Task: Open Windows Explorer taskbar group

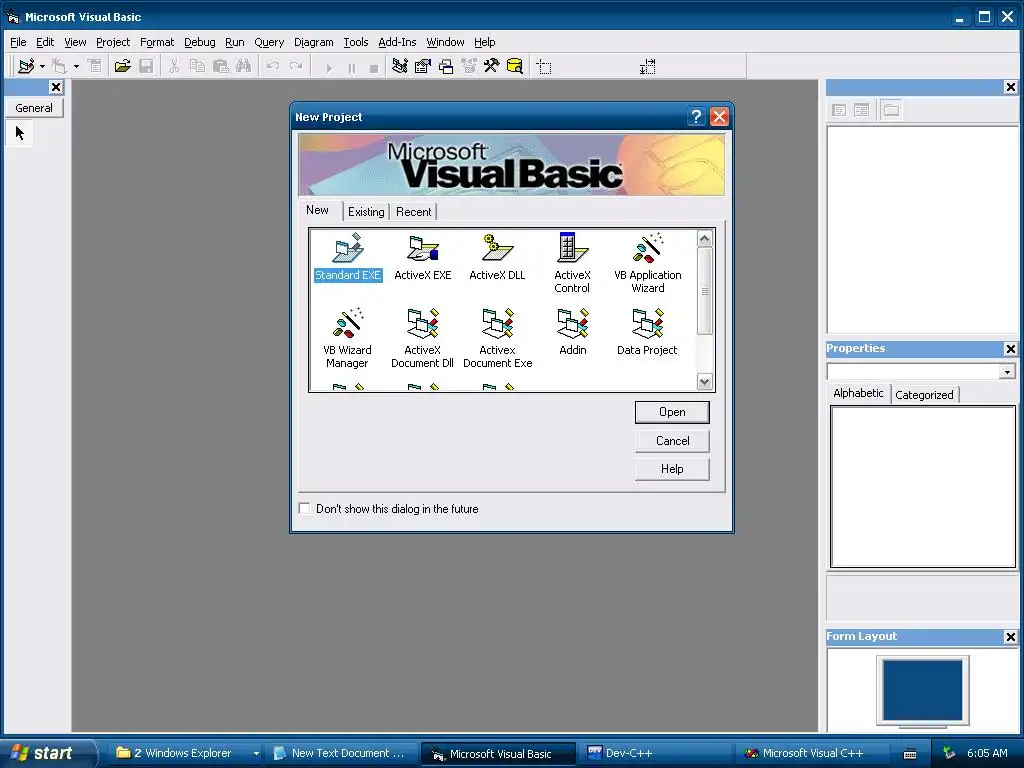Action: coord(186,753)
